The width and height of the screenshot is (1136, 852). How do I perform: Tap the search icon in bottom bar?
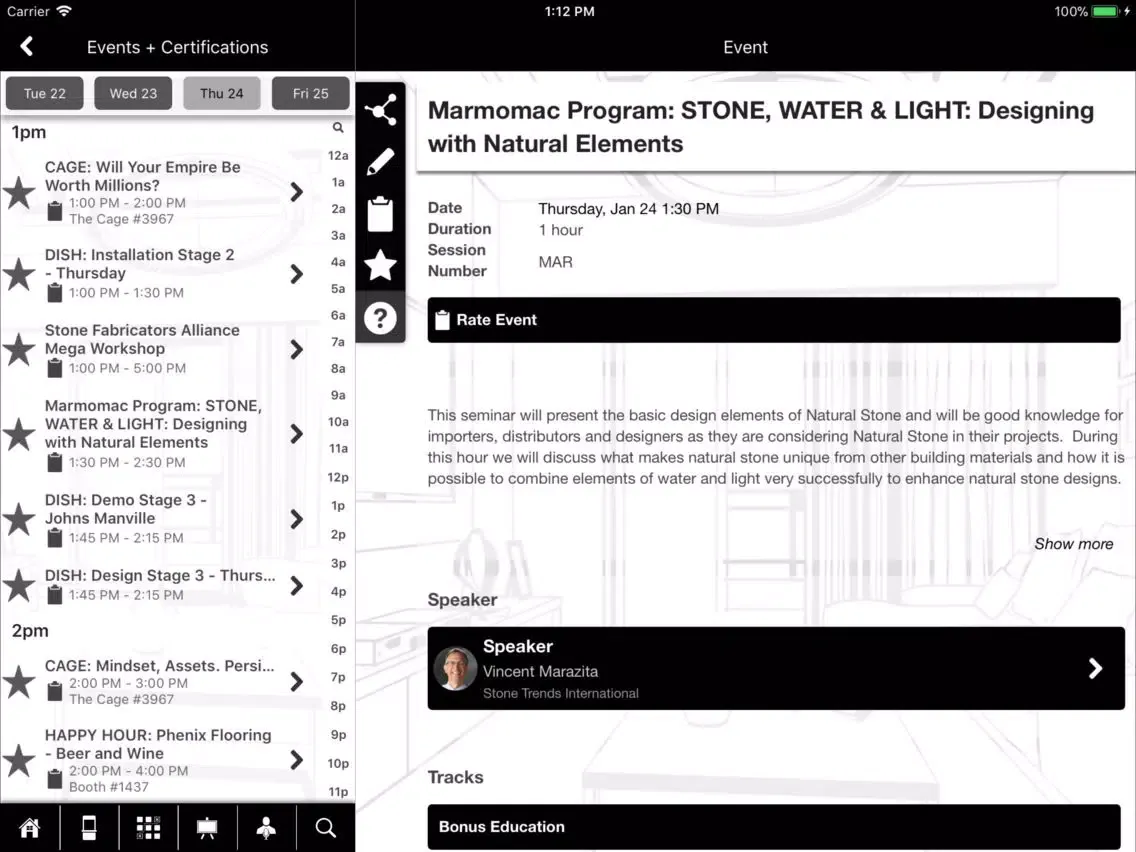tap(325, 827)
